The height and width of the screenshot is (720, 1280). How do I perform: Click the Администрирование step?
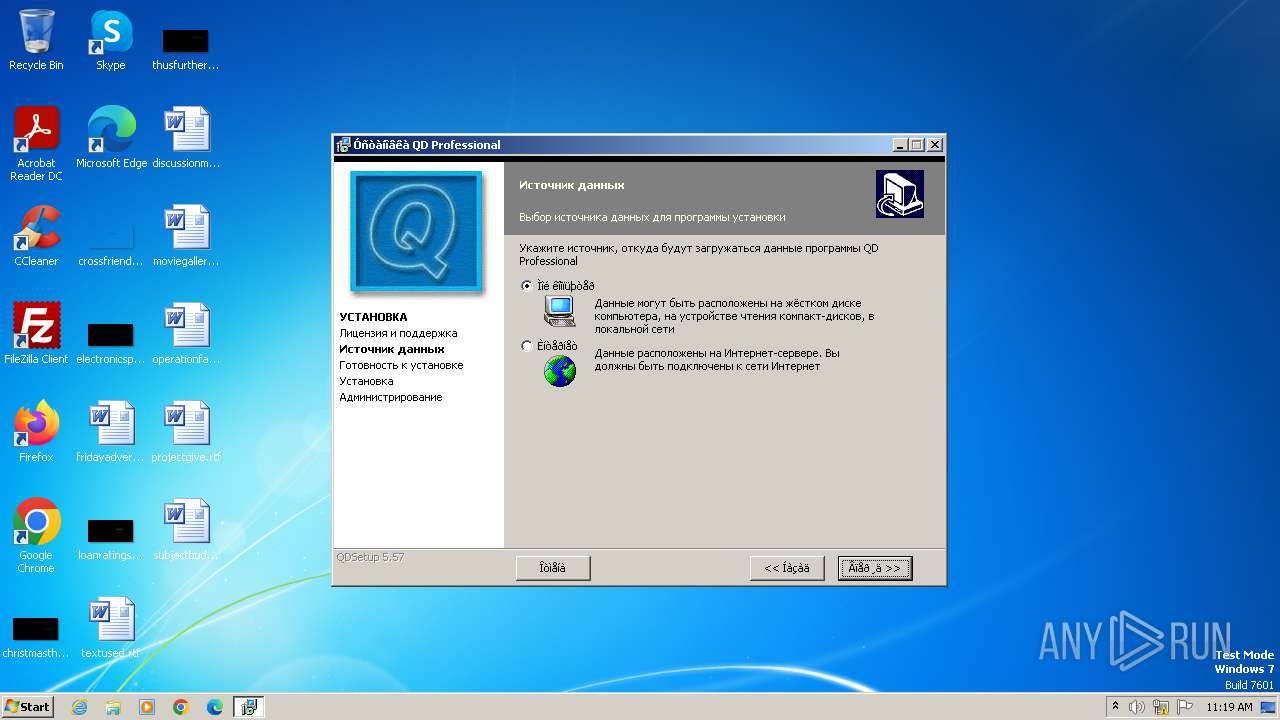390,397
